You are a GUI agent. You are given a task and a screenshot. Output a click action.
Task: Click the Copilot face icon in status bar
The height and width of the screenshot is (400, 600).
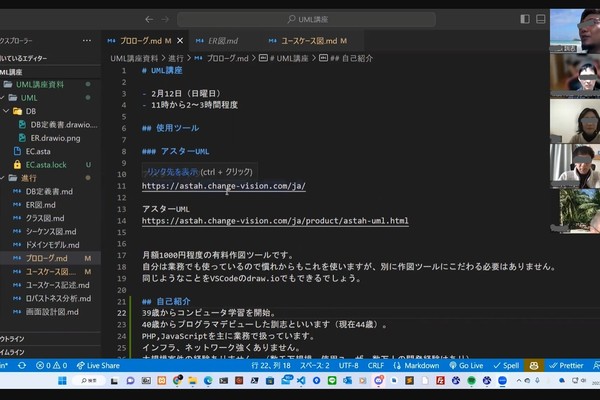[x=534, y=366]
